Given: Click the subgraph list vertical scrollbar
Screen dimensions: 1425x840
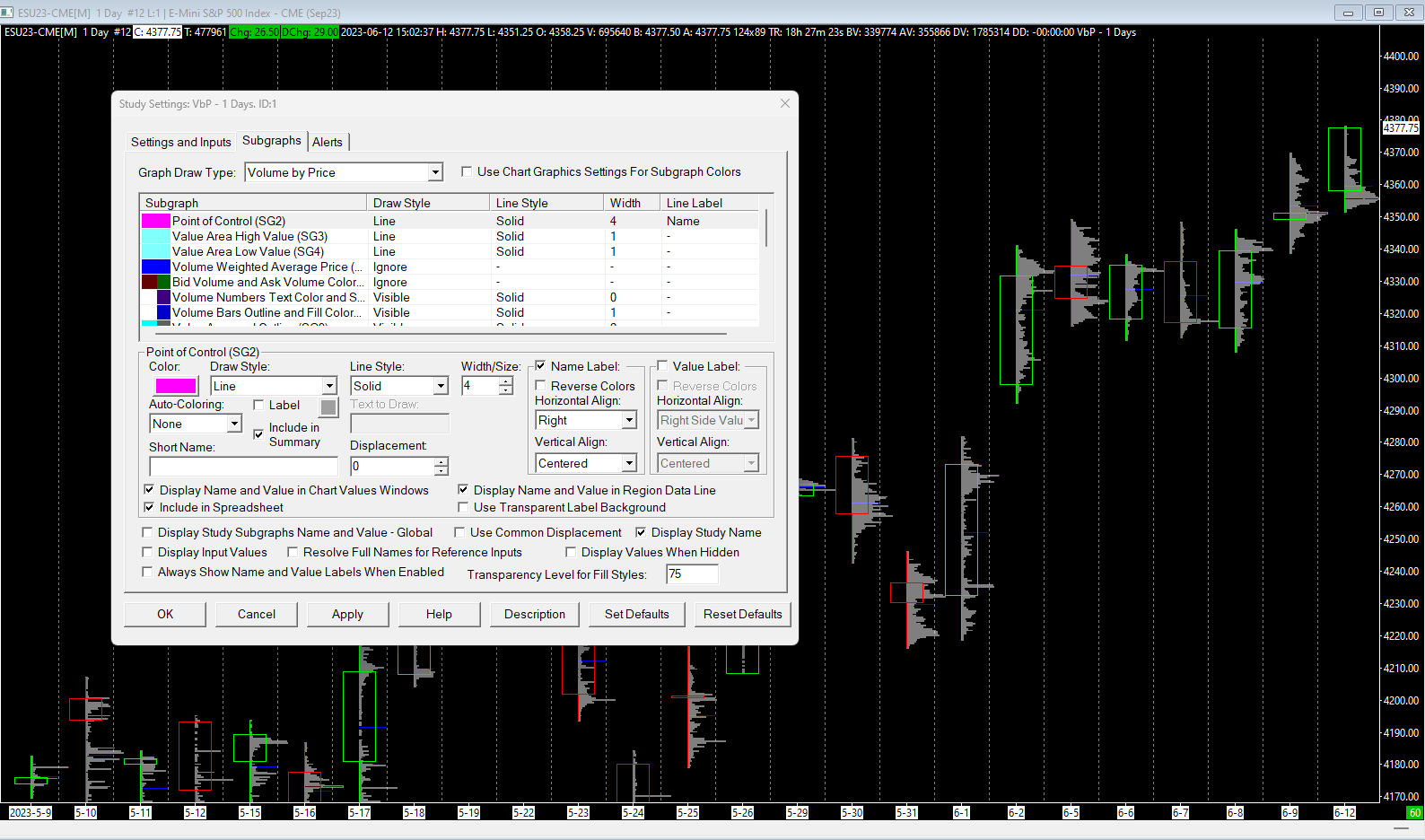Looking at the screenshot, I should 766,229.
